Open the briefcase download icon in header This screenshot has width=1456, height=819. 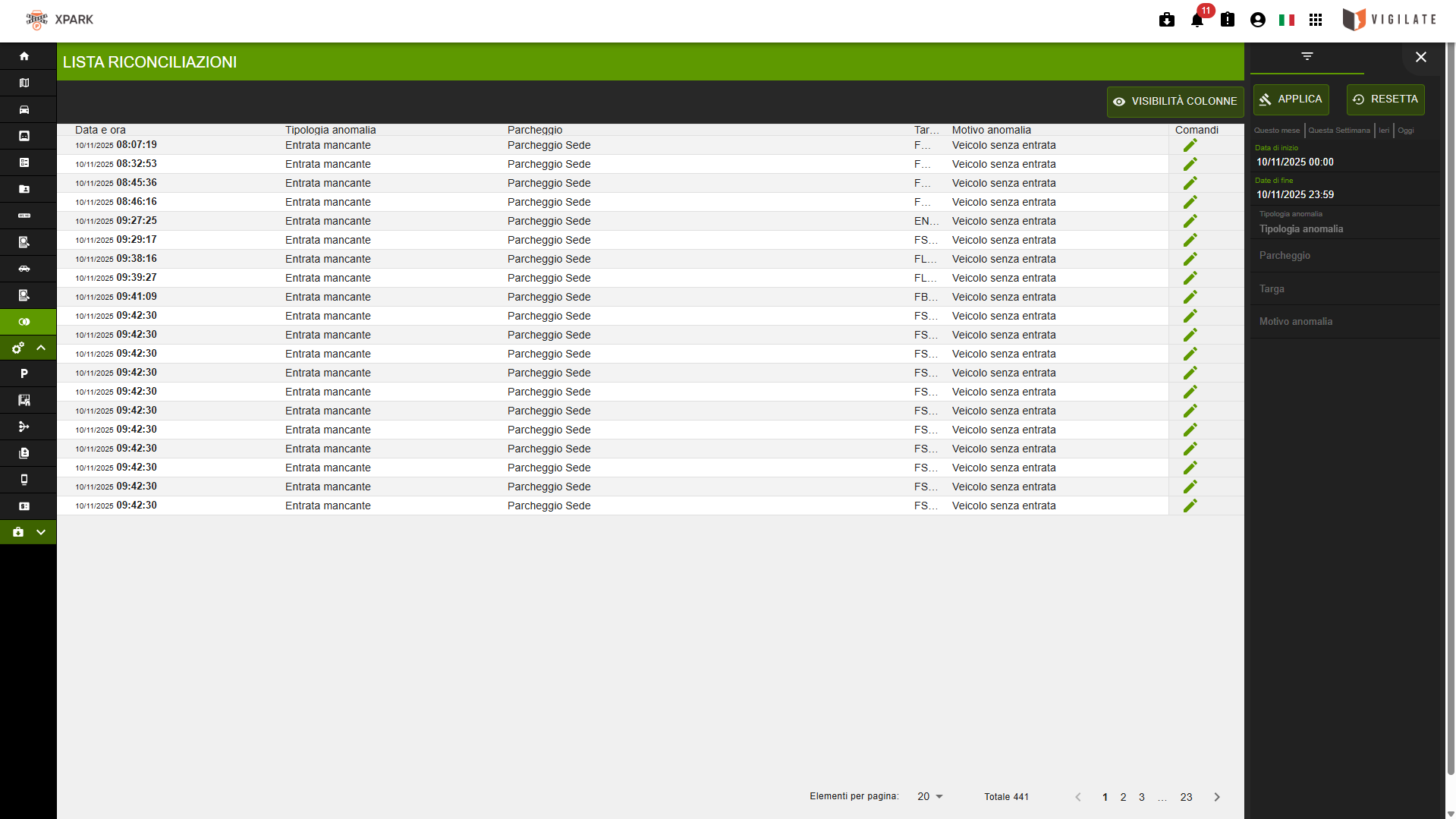[1167, 20]
